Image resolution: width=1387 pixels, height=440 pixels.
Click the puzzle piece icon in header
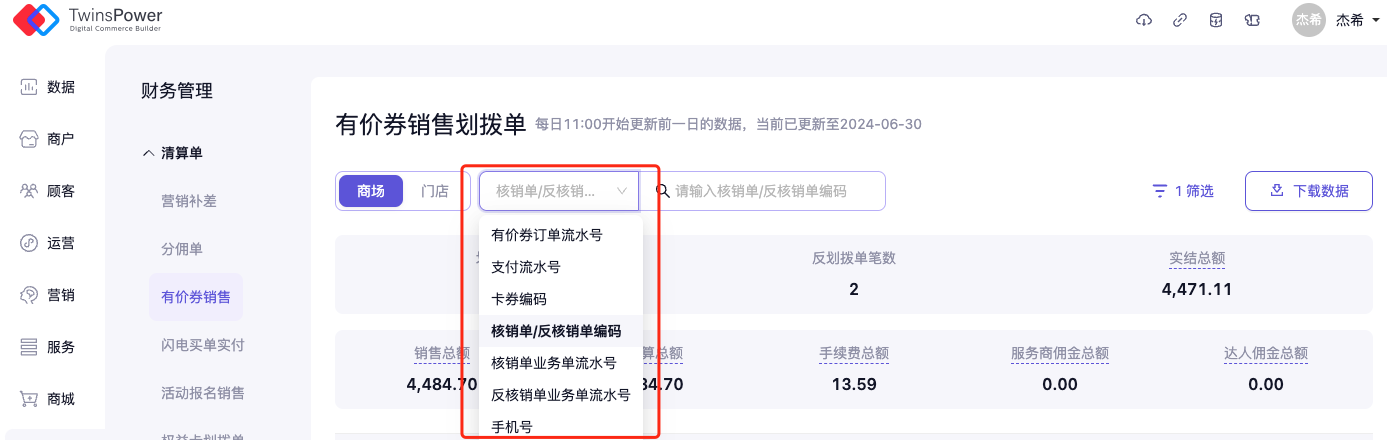(1250, 20)
